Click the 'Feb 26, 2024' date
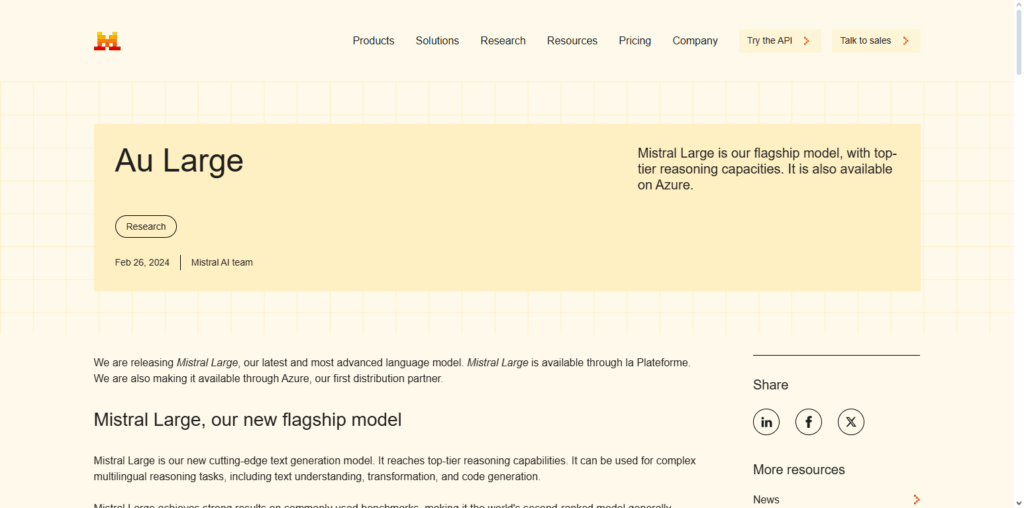1024x508 pixels. click(x=142, y=262)
